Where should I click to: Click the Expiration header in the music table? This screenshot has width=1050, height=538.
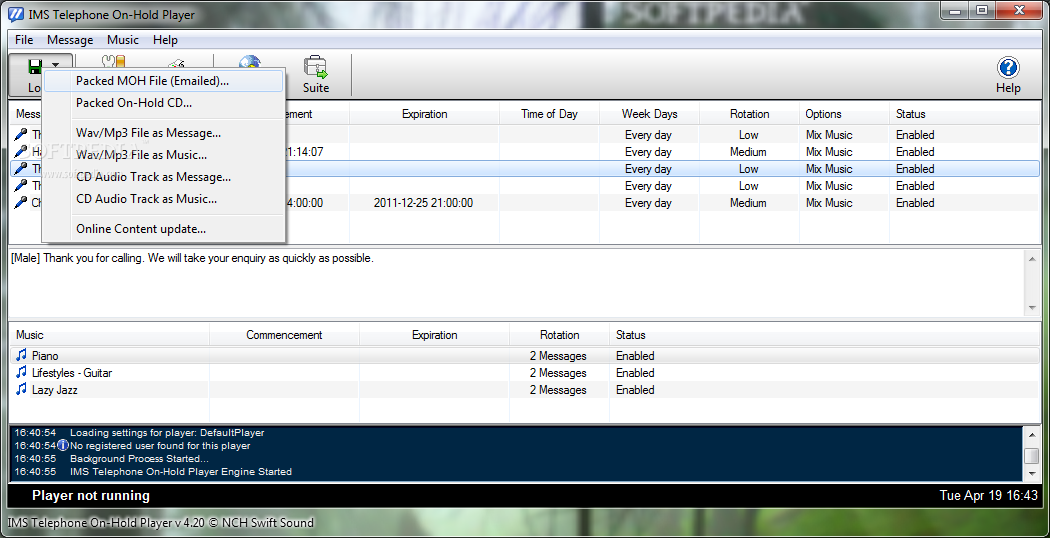[x=435, y=335]
